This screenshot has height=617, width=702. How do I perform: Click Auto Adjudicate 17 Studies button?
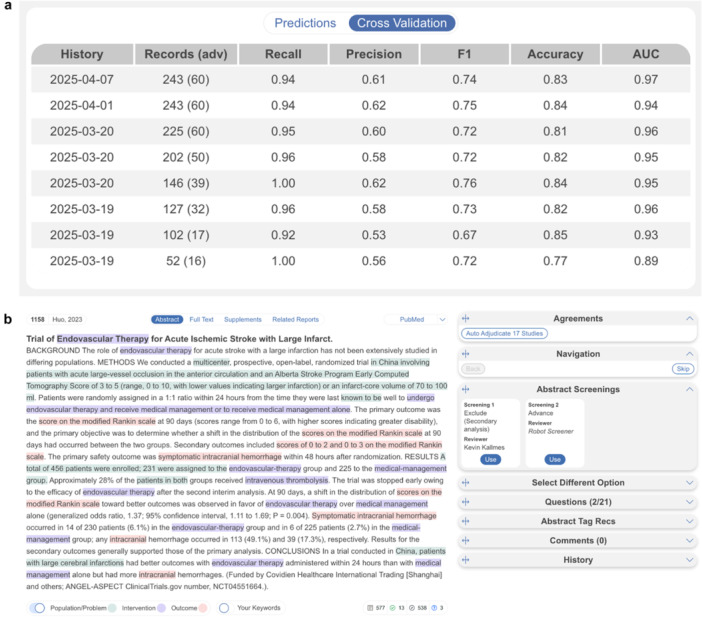point(505,333)
